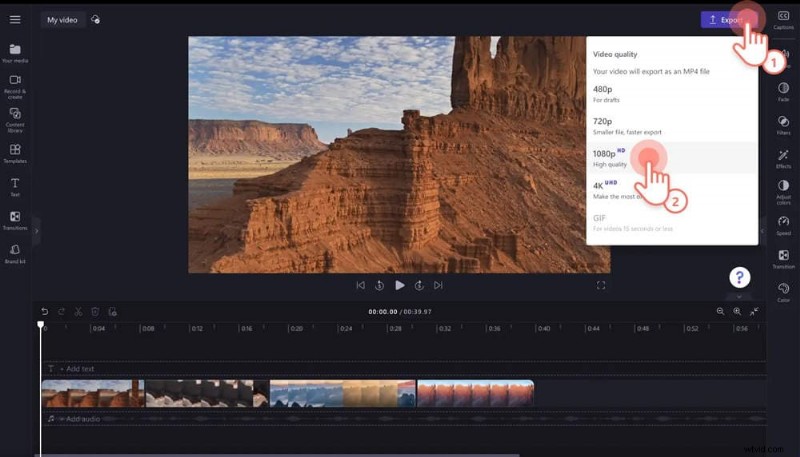Viewport: 800px width, 457px height.
Task: Open the right-side Transition panel
Action: (x=783, y=259)
